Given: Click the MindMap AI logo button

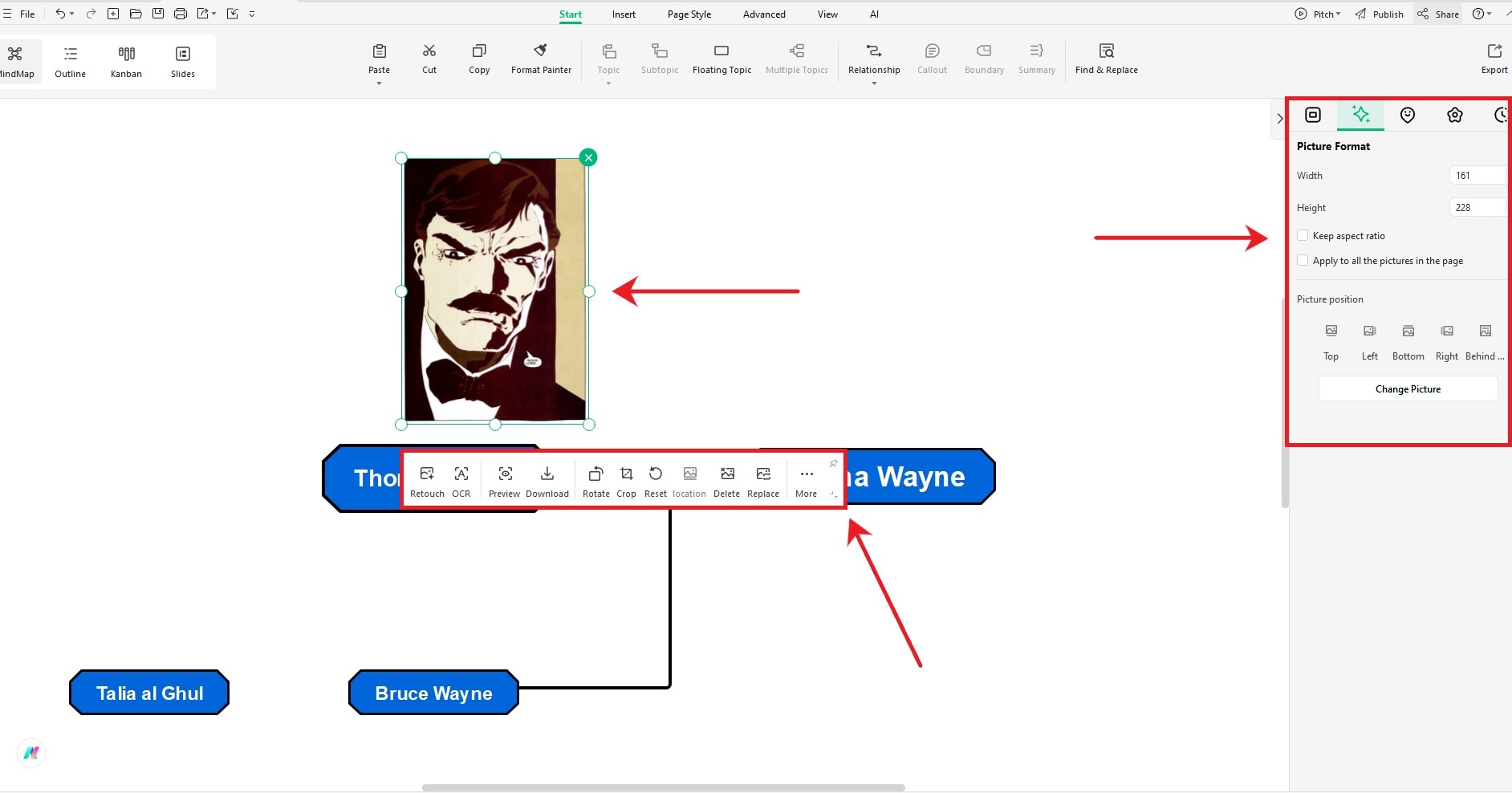Looking at the screenshot, I should pyautogui.click(x=31, y=753).
